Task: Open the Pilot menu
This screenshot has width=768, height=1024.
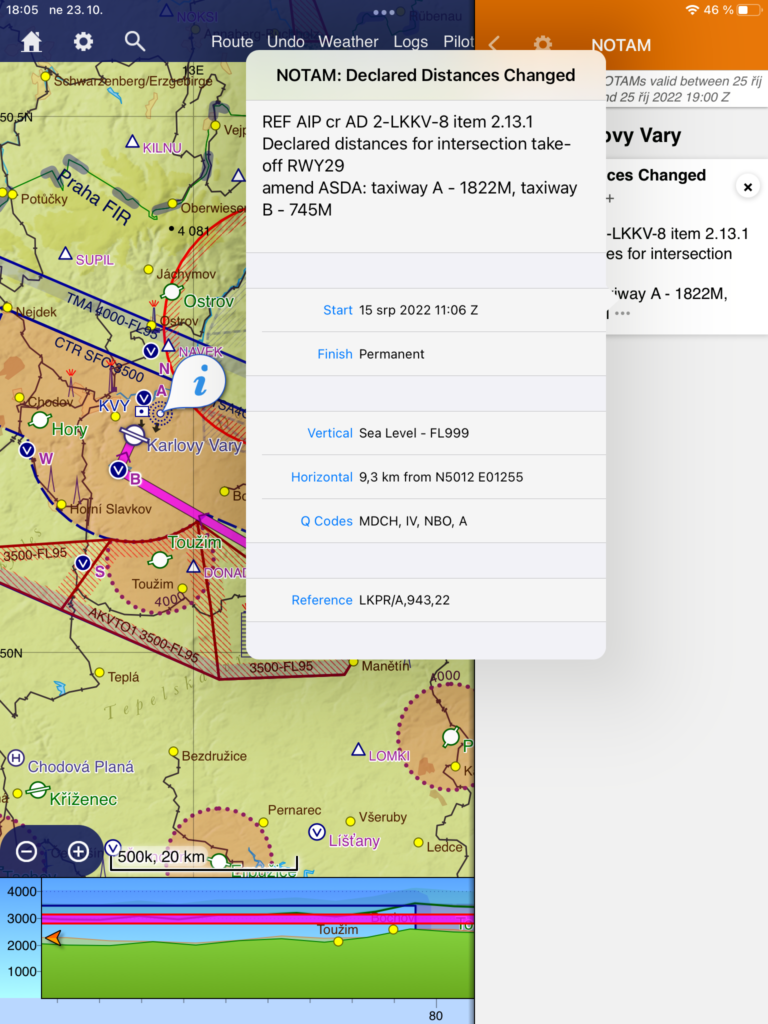Action: pos(458,42)
